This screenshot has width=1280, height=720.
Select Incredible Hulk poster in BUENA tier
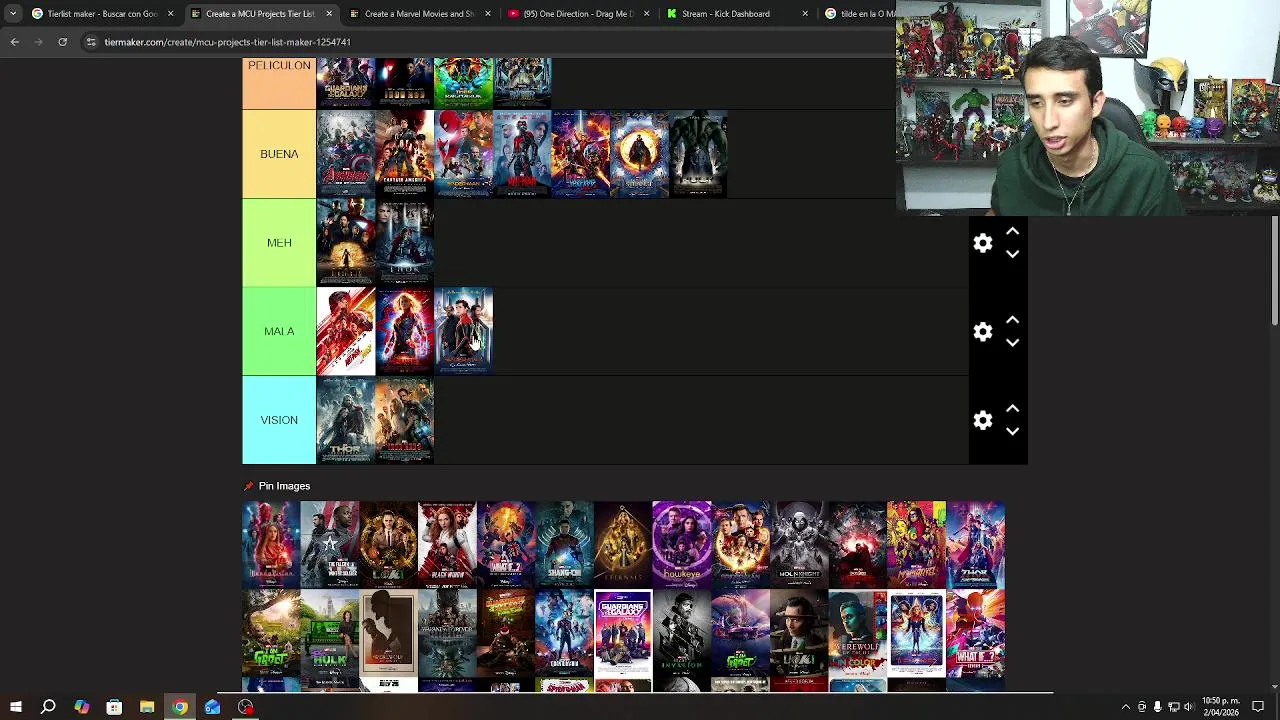pos(699,154)
